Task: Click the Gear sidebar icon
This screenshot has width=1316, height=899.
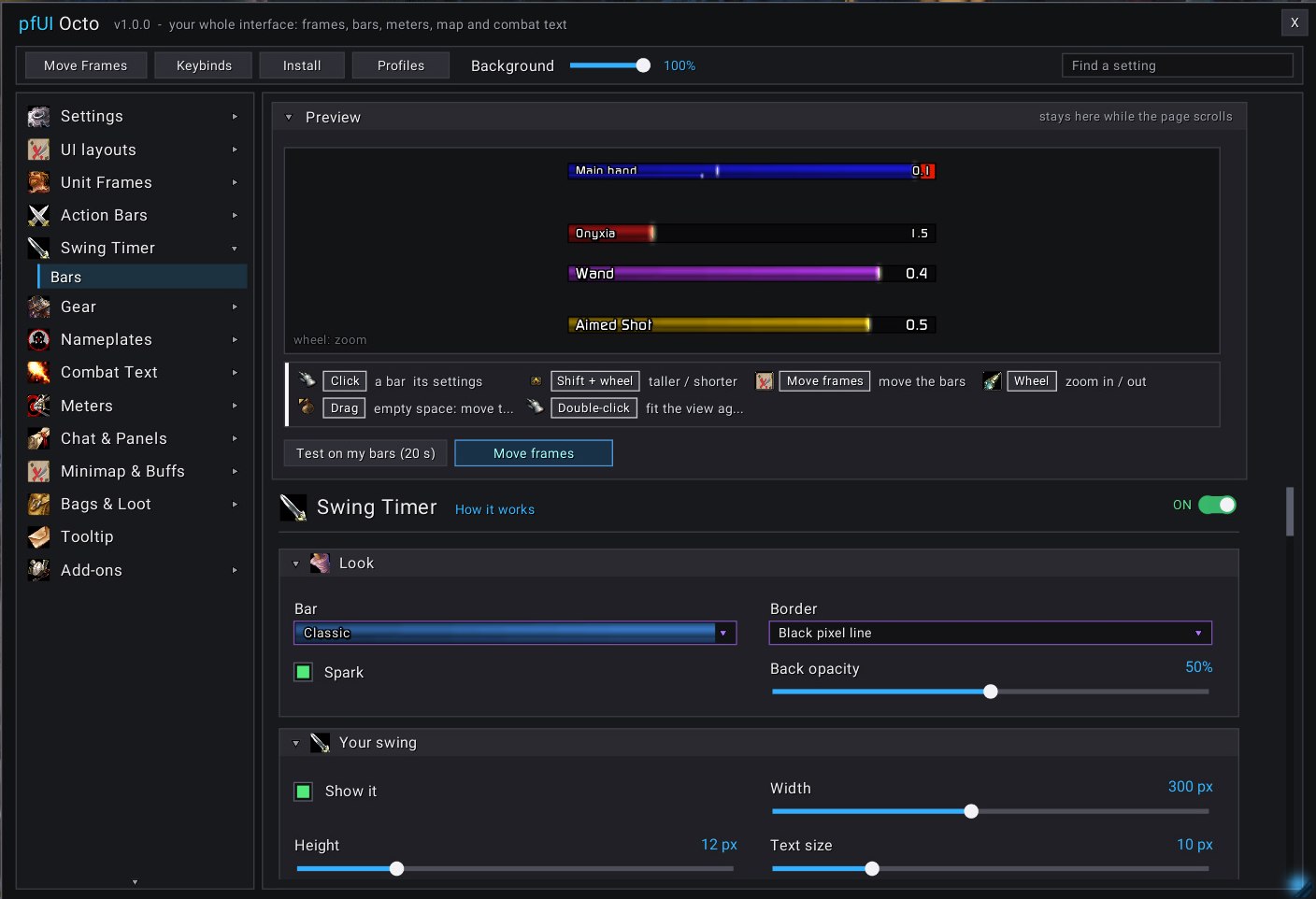Action: coord(38,307)
